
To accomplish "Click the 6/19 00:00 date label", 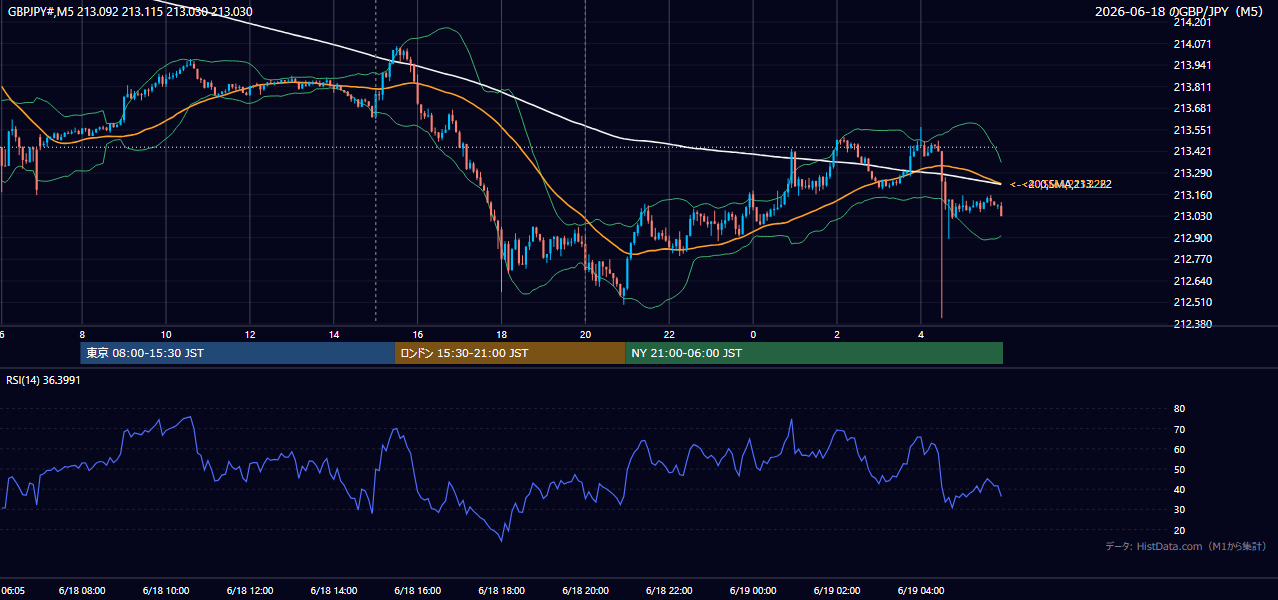I will coord(753,590).
